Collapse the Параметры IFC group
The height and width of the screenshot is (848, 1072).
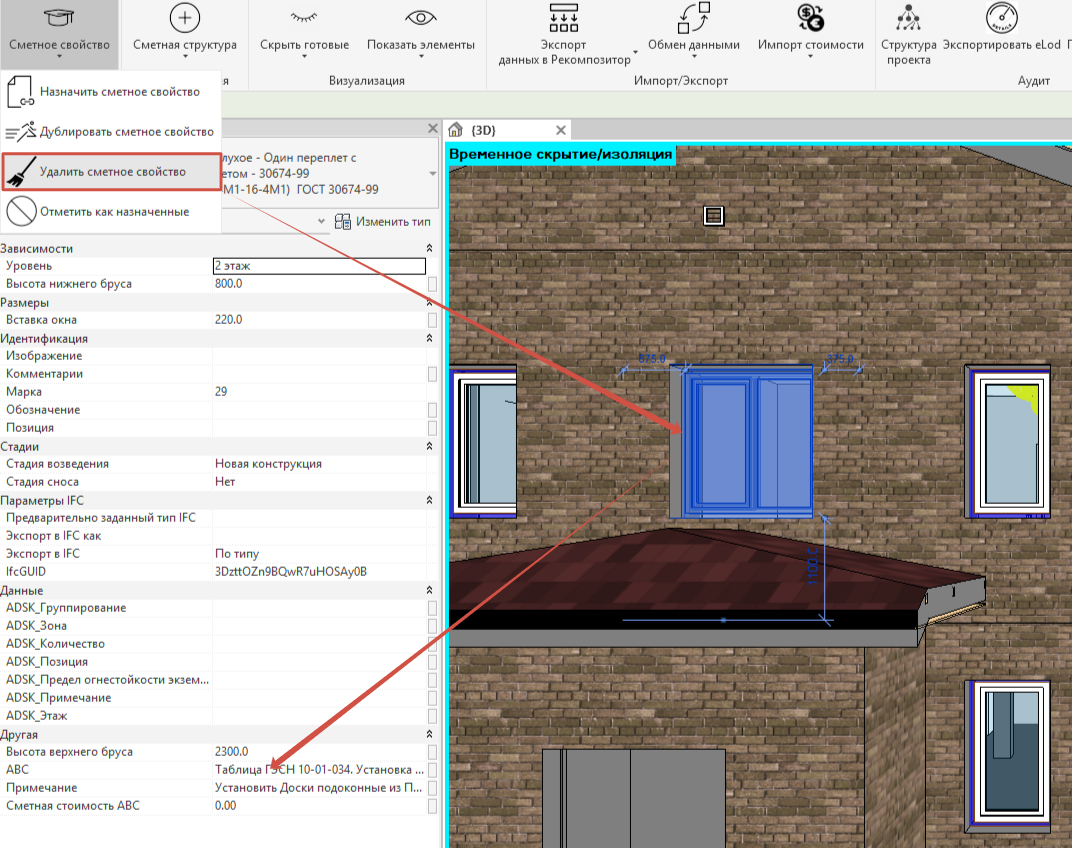coord(429,501)
